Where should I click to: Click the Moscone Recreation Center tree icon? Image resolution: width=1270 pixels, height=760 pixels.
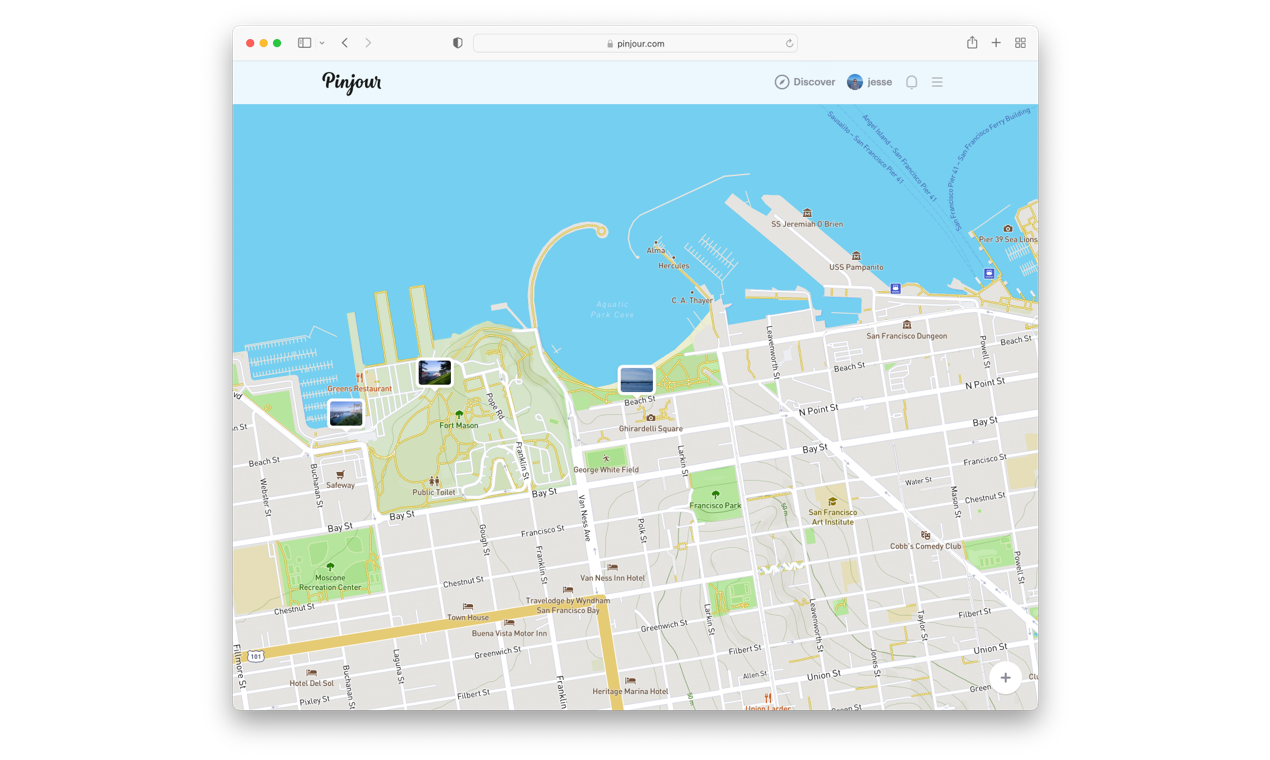[330, 567]
